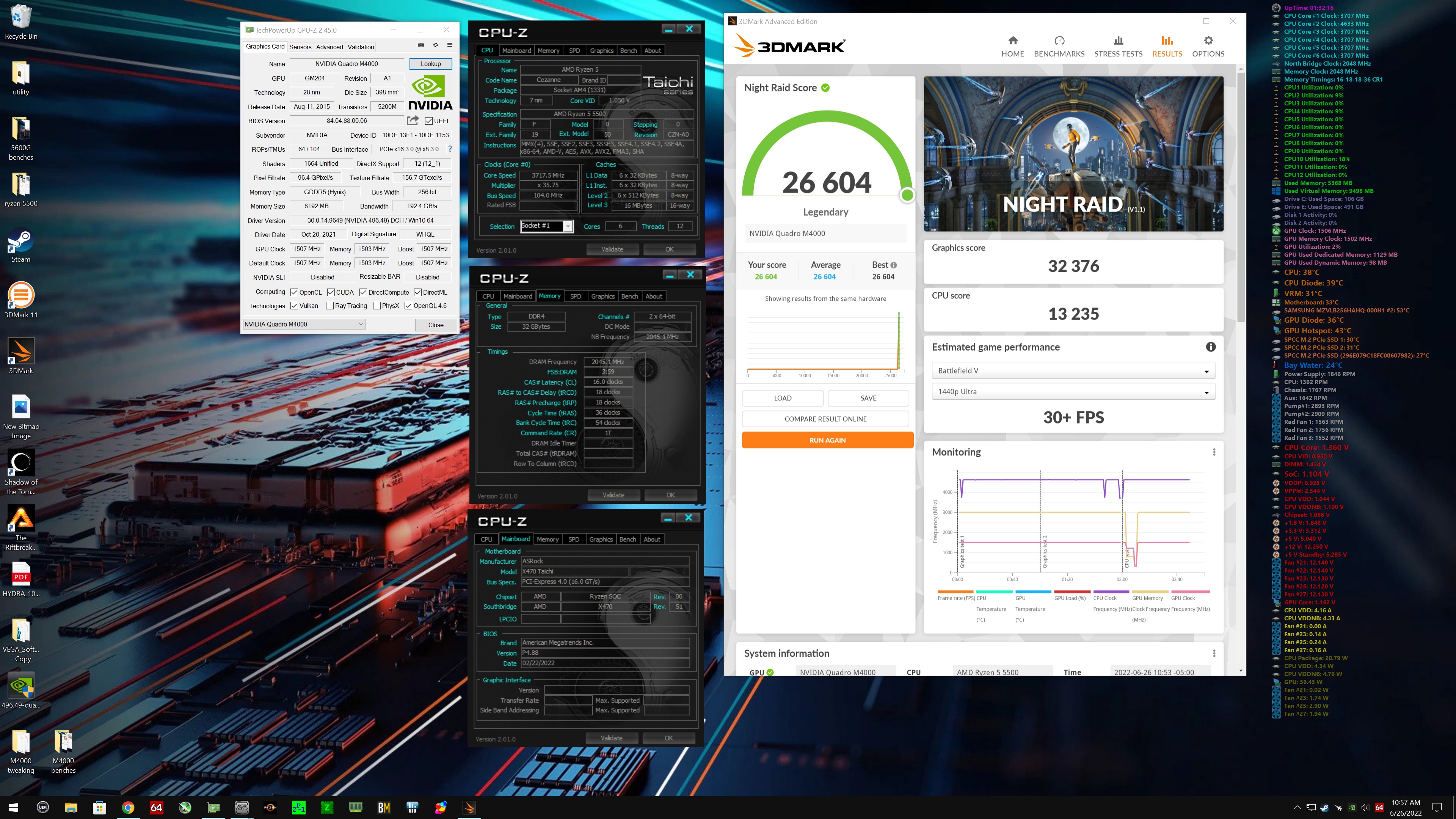1456x819 pixels.
Task: Click the BIOS export share icon in GPU-Z
Action: (413, 121)
